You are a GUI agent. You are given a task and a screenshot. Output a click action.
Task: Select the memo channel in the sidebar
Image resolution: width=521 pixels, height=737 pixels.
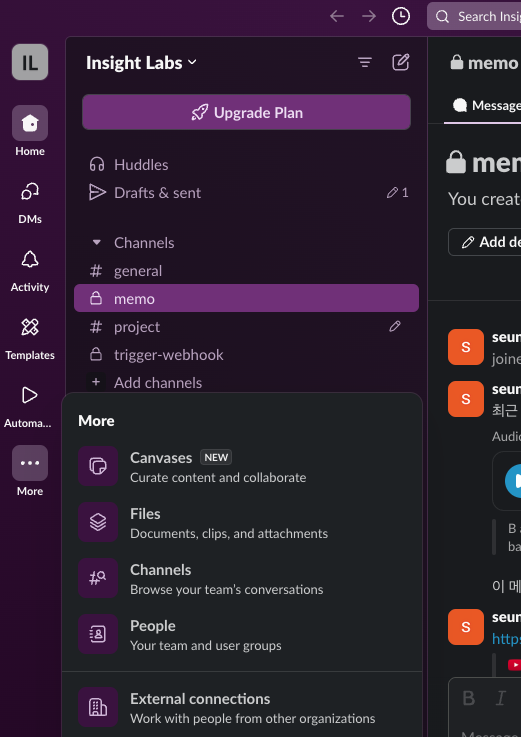[246, 298]
